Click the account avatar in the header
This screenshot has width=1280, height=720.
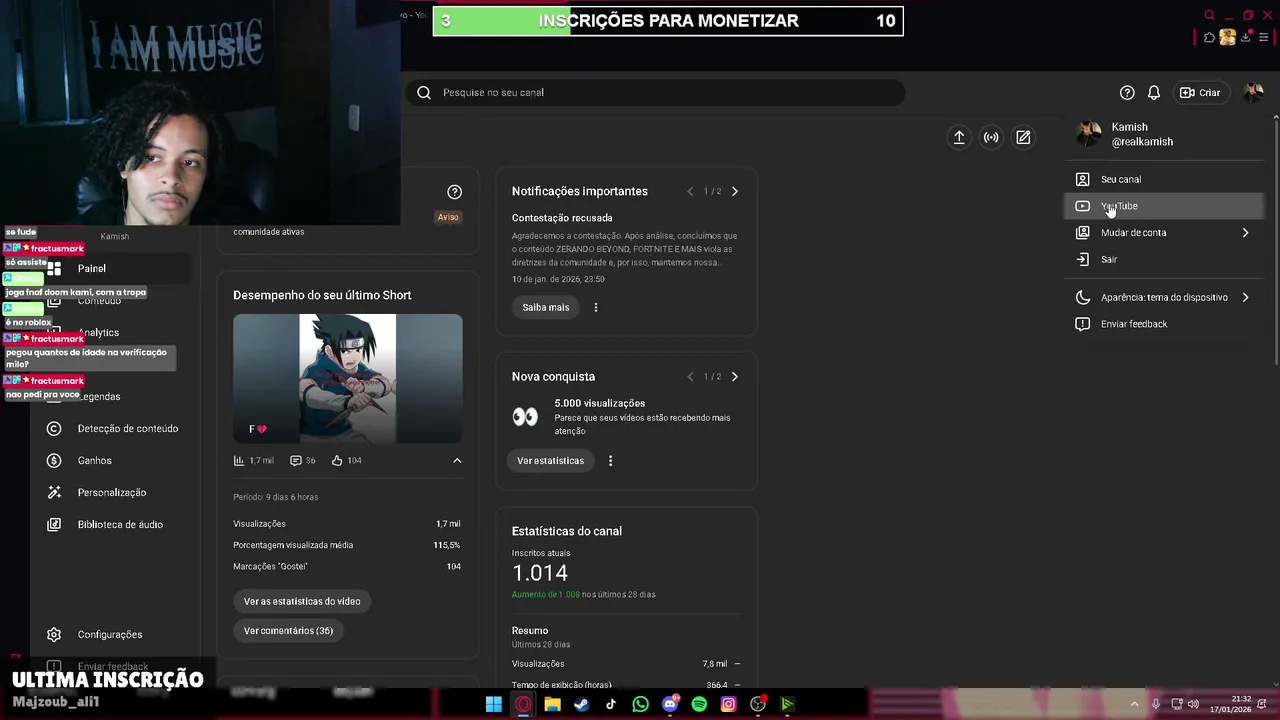(x=1253, y=92)
